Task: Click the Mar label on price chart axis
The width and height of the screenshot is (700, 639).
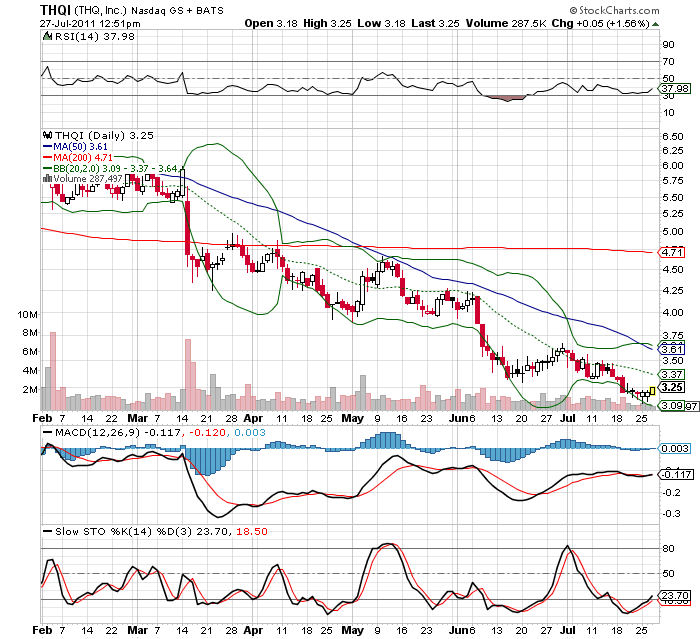Action: [x=137, y=418]
